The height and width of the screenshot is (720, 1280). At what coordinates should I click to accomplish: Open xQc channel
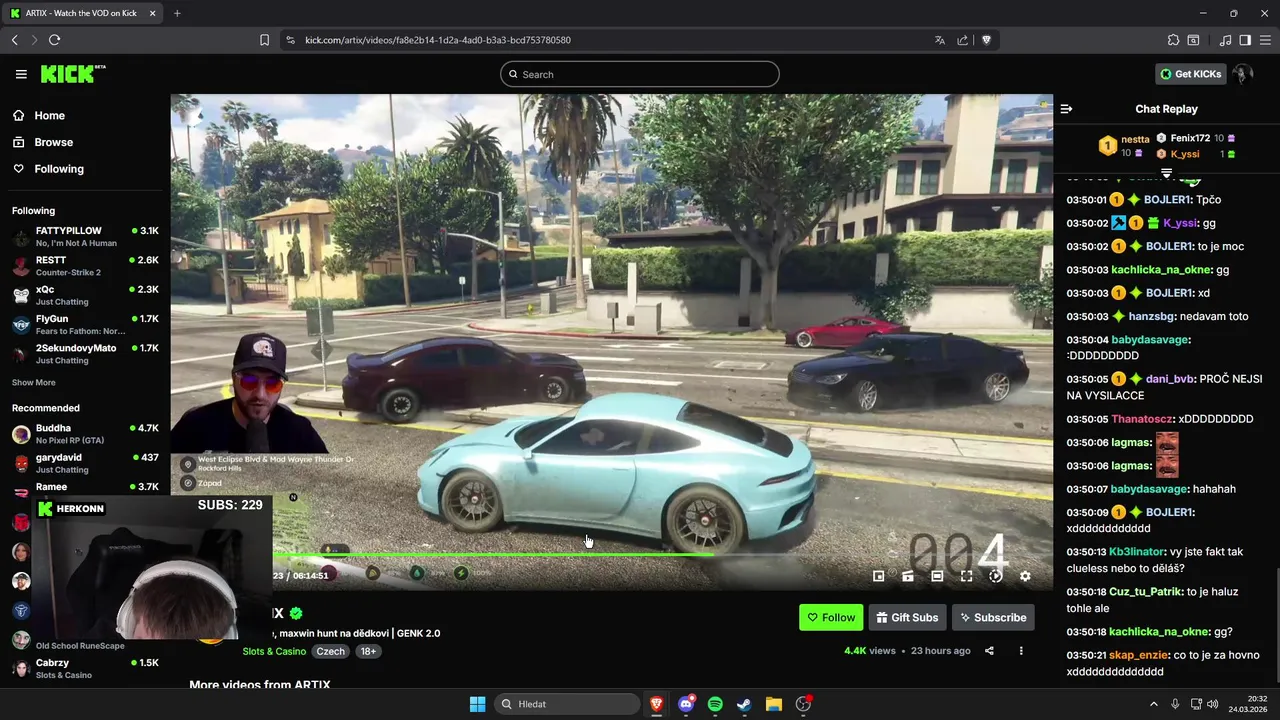[85, 295]
